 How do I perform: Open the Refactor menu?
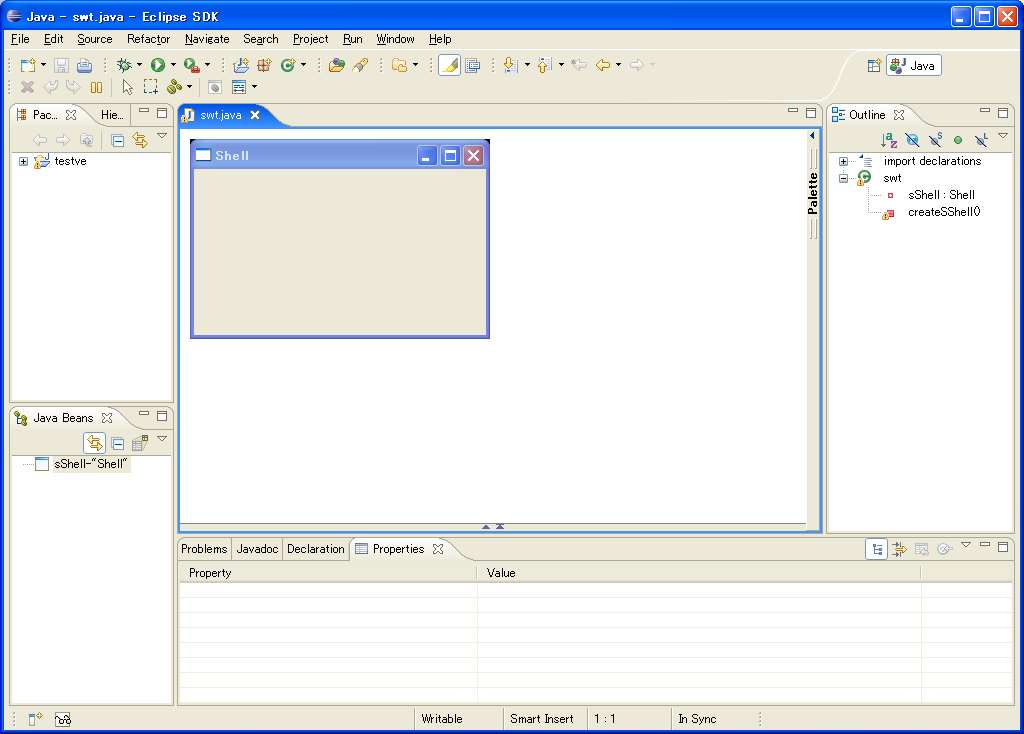click(148, 39)
